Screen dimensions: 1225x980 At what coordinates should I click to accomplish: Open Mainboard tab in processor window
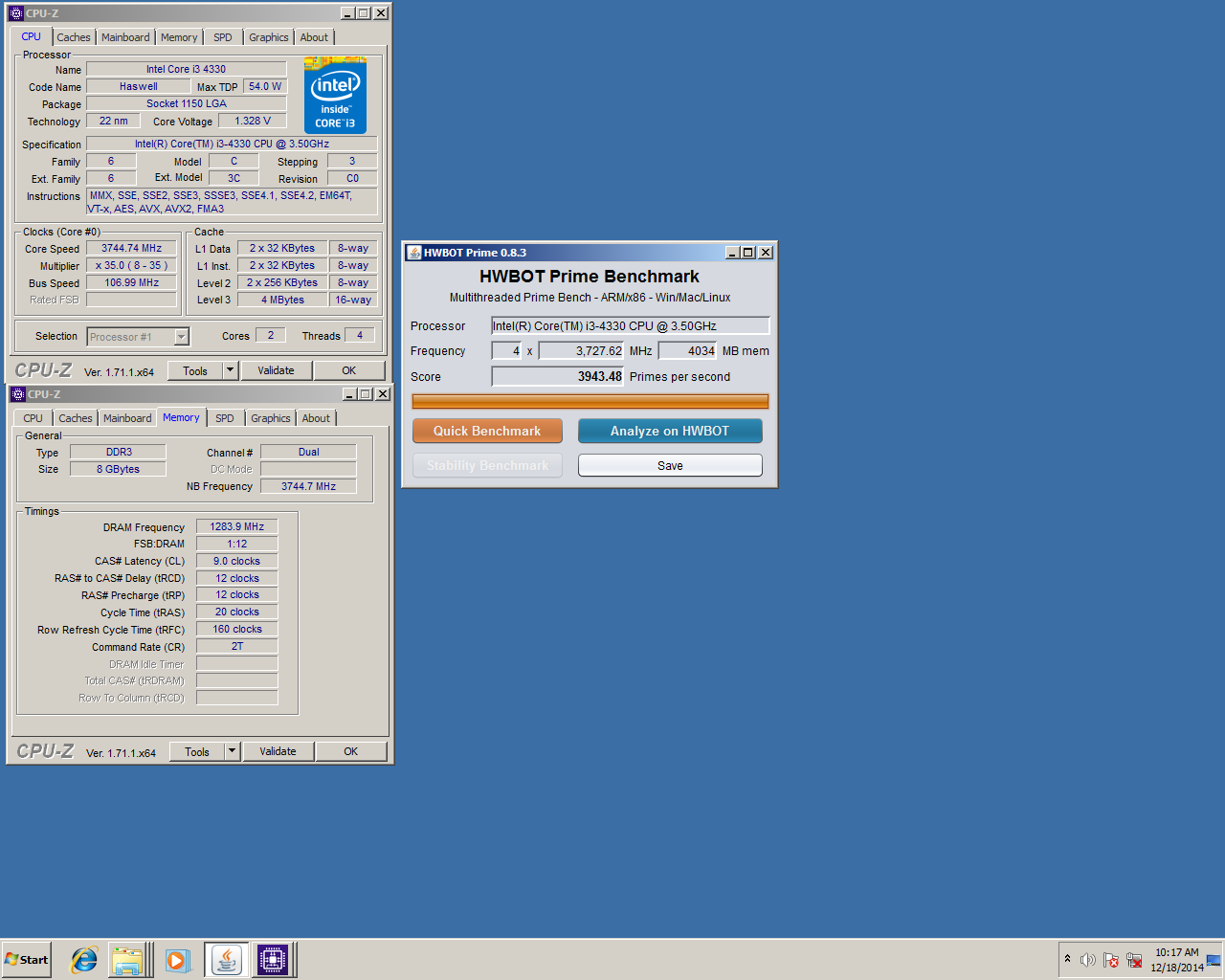[125, 37]
